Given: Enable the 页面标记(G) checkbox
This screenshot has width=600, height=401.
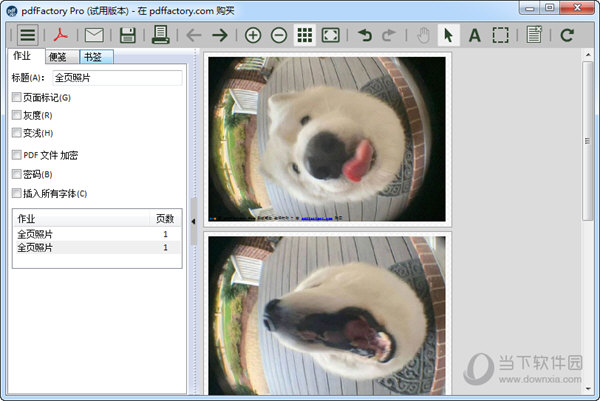Looking at the screenshot, I should point(16,97).
